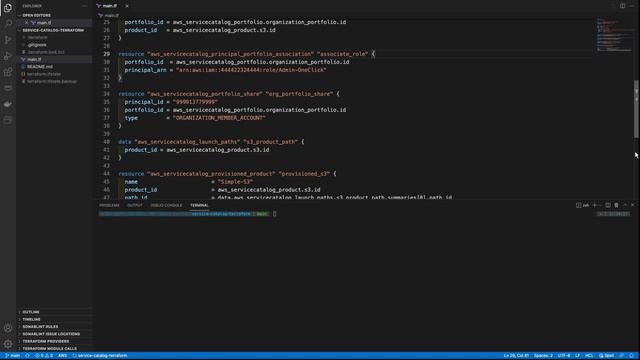Click the Ln 29 cursor position indicator

516,356
